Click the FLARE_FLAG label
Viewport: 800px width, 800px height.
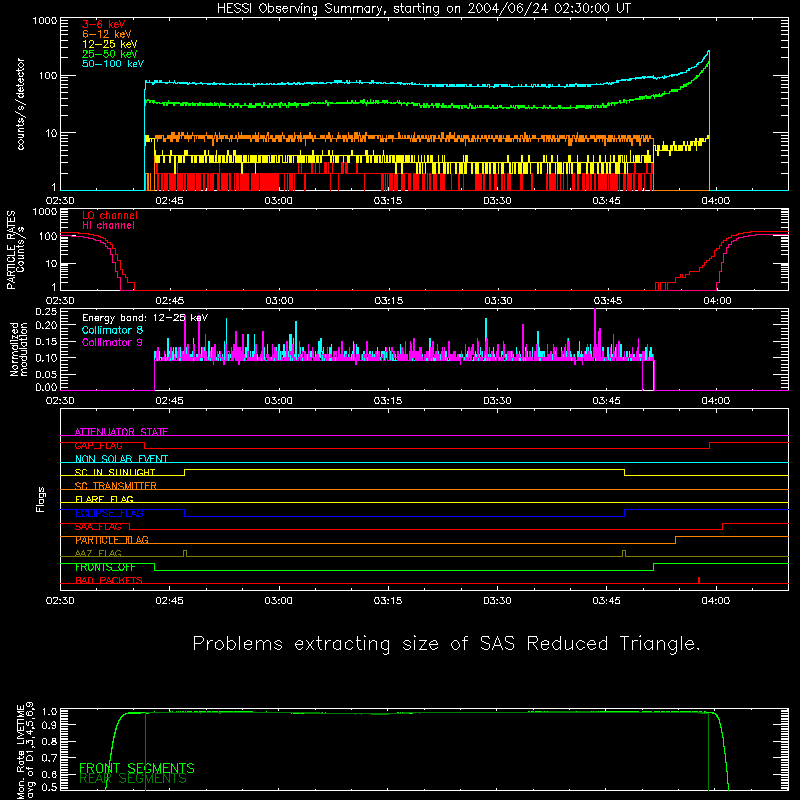click(104, 499)
